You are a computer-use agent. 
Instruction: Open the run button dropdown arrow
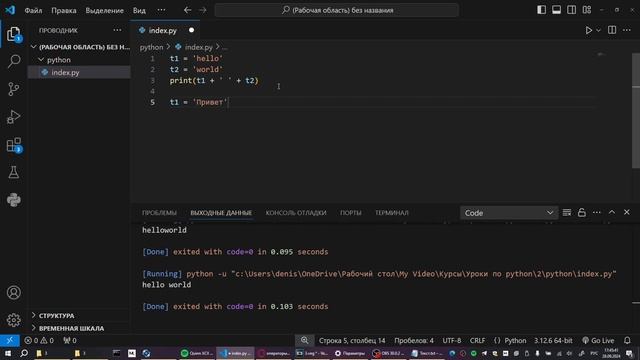(598, 30)
